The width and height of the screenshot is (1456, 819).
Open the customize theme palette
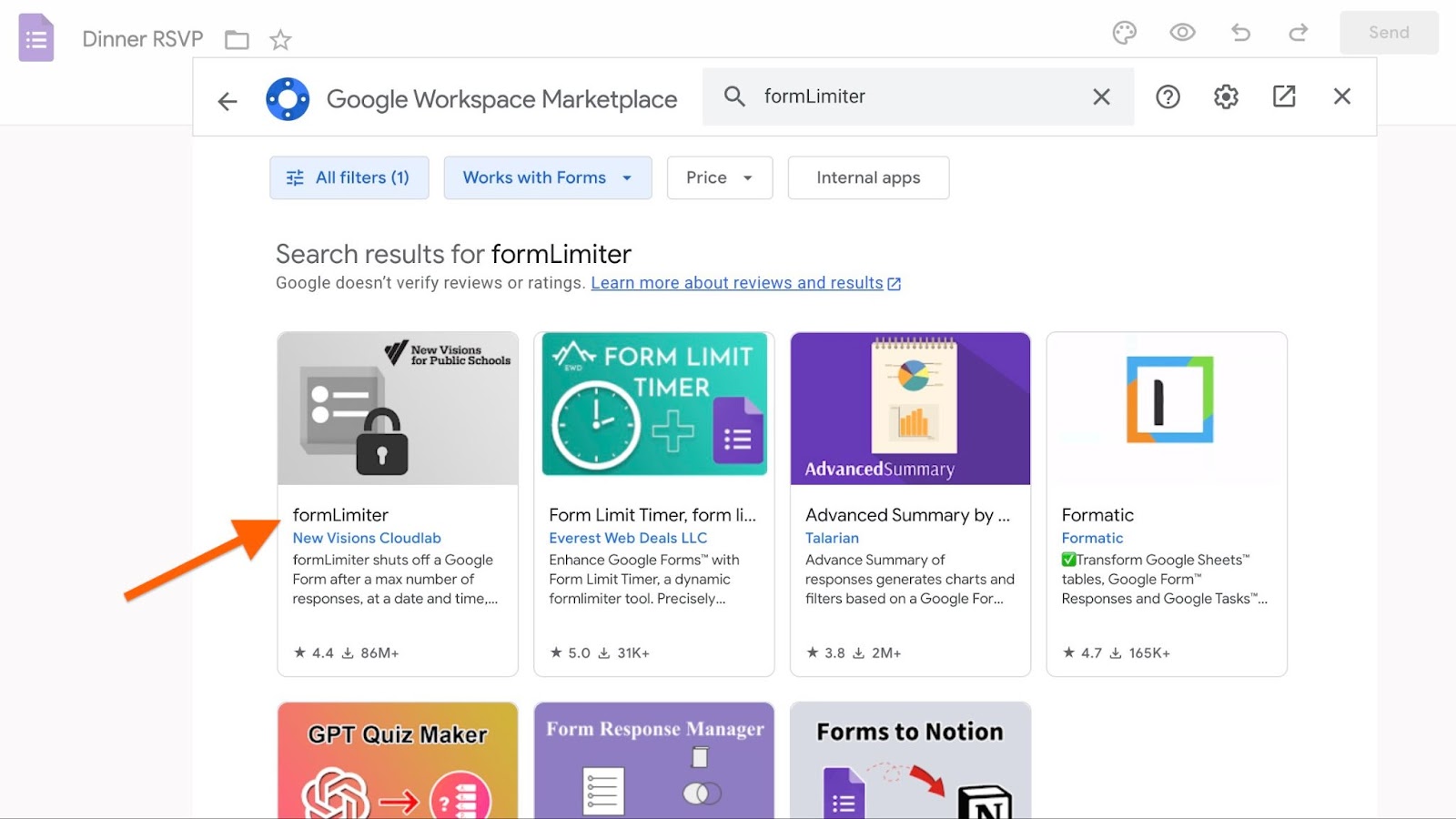click(1125, 33)
